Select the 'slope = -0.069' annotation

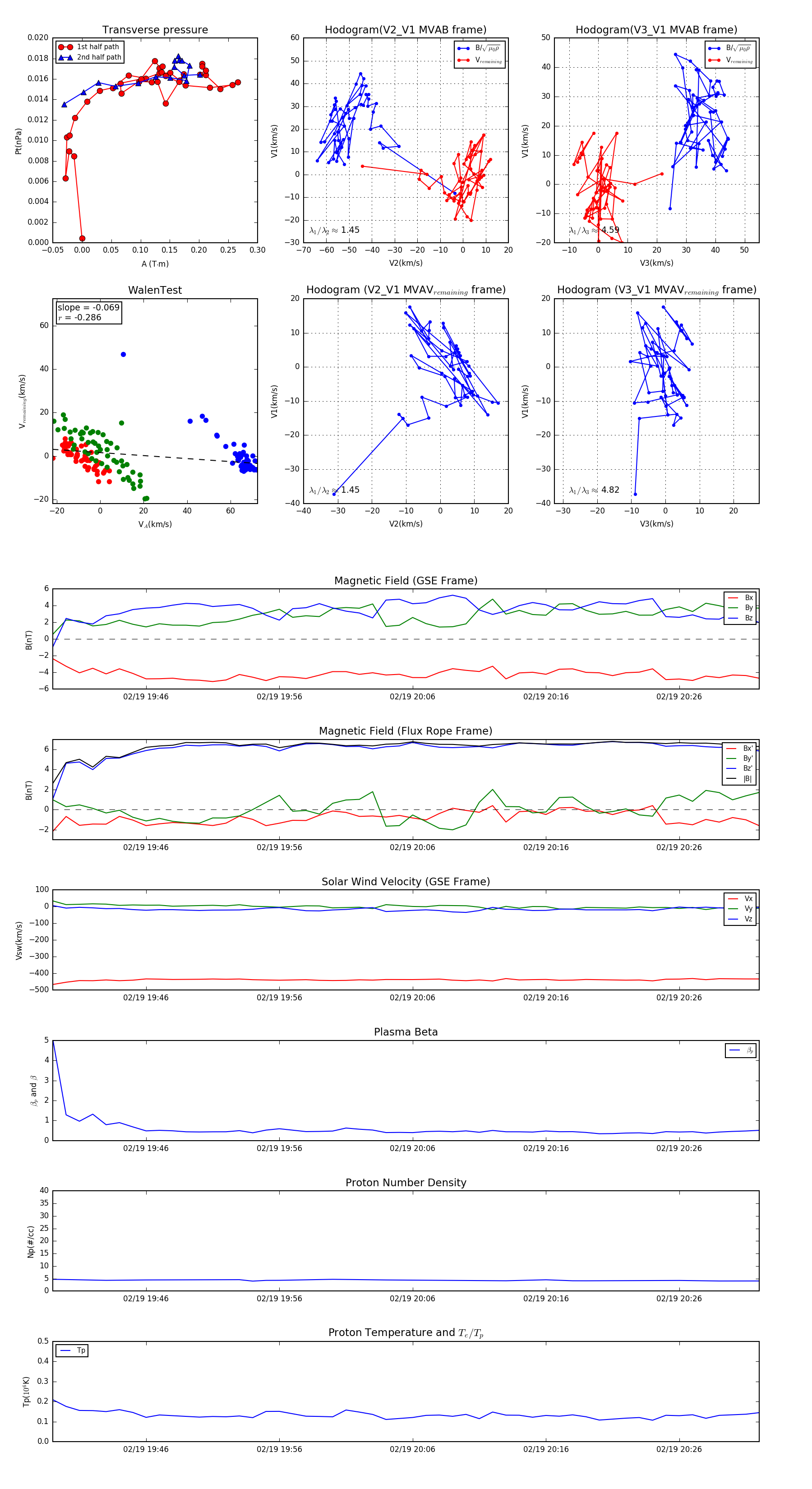pyautogui.click(x=88, y=308)
